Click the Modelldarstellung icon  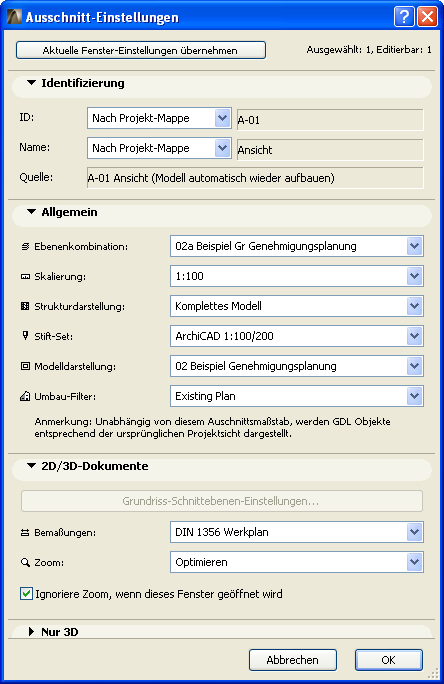(x=25, y=366)
